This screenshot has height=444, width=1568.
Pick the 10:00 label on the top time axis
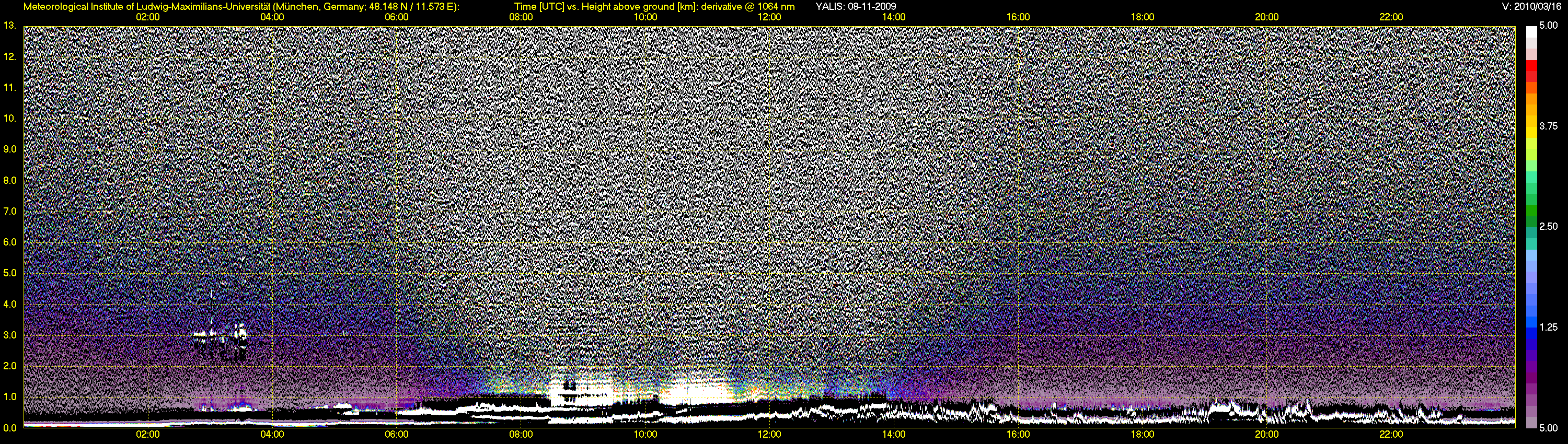645,17
